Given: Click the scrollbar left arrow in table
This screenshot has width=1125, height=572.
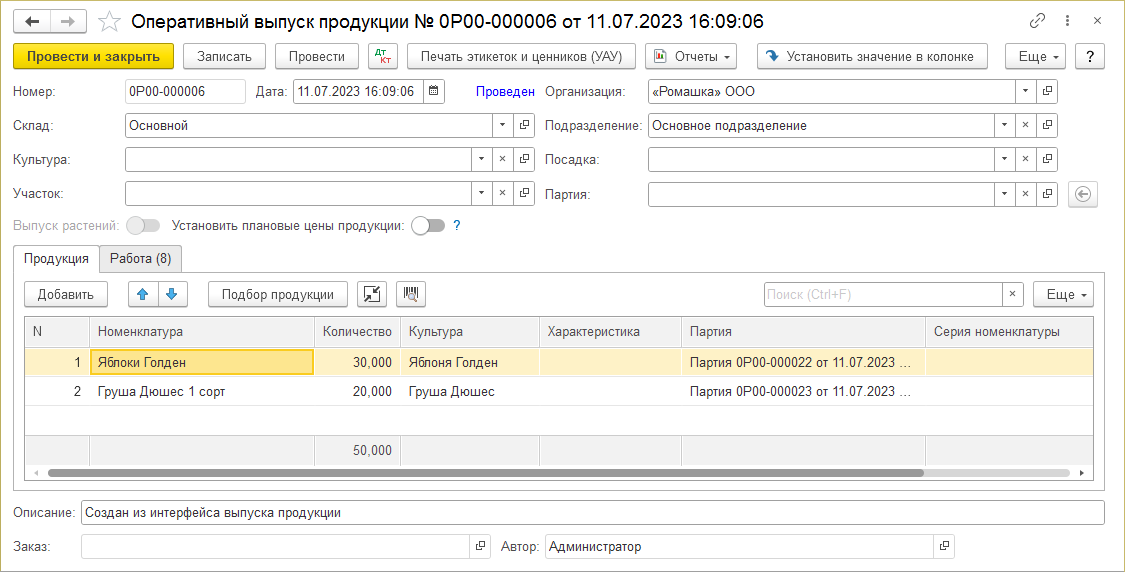Looking at the screenshot, I should click(36, 473).
